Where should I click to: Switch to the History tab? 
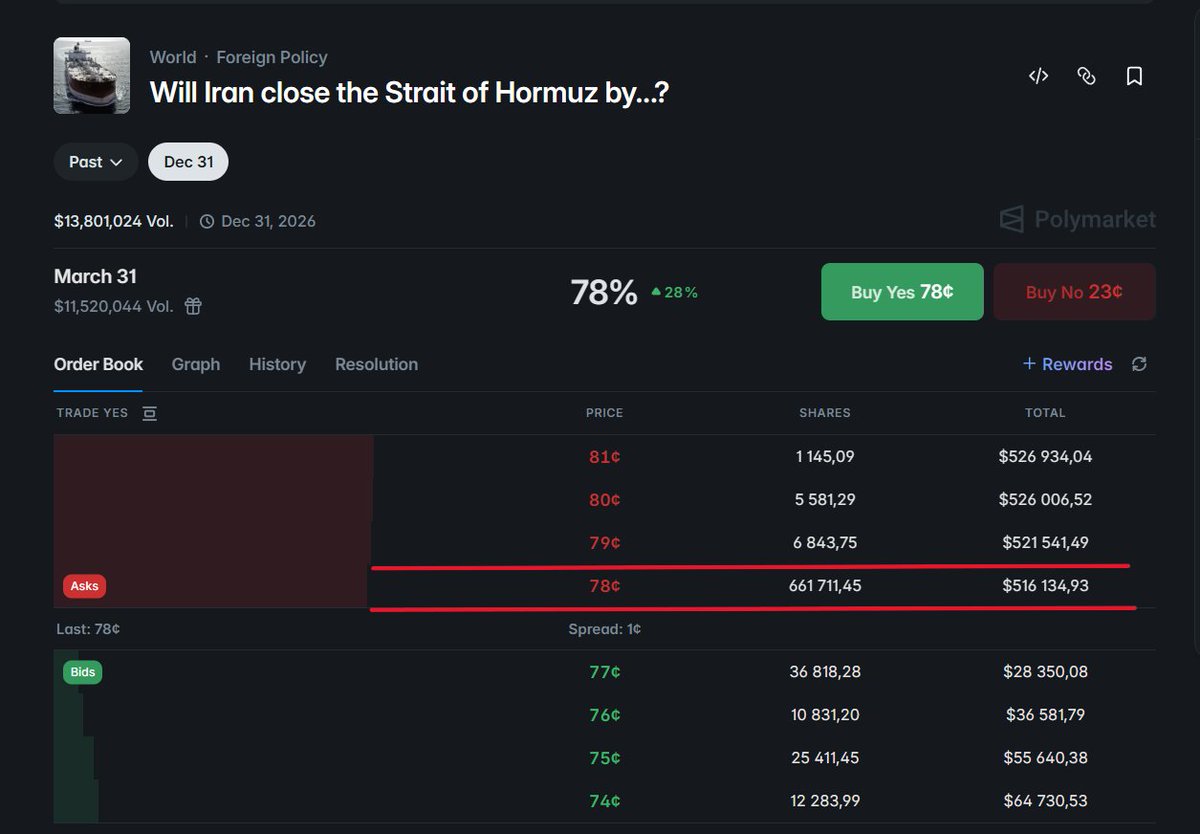pos(277,364)
